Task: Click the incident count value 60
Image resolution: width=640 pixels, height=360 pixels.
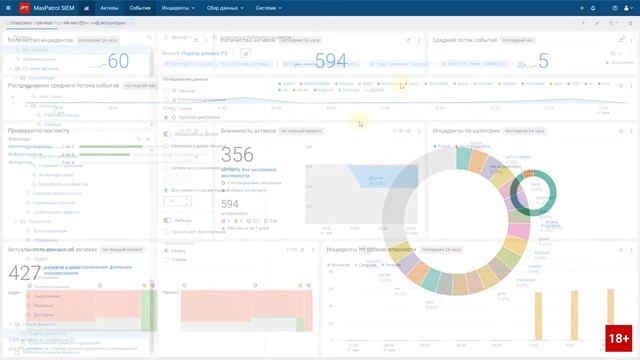Action: pos(118,61)
